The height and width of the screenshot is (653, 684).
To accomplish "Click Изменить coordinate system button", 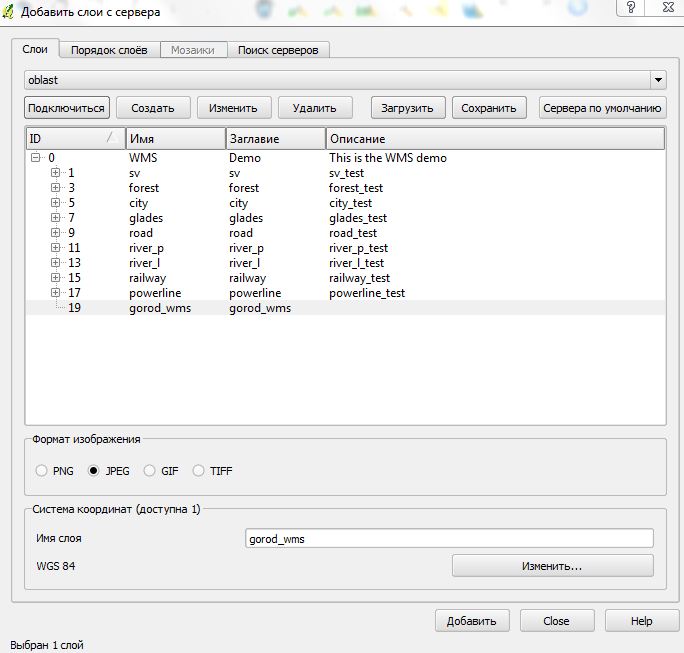I will 552,566.
